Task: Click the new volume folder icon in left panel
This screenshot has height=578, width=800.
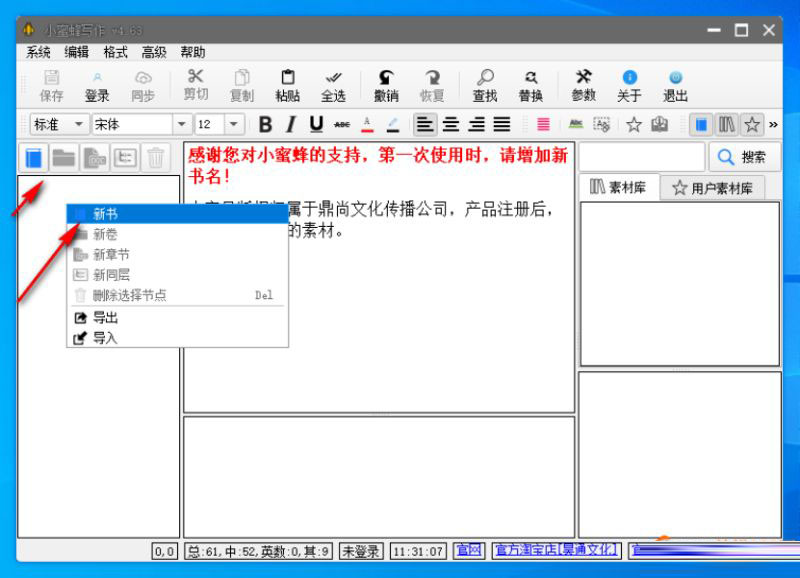Action: pos(64,158)
